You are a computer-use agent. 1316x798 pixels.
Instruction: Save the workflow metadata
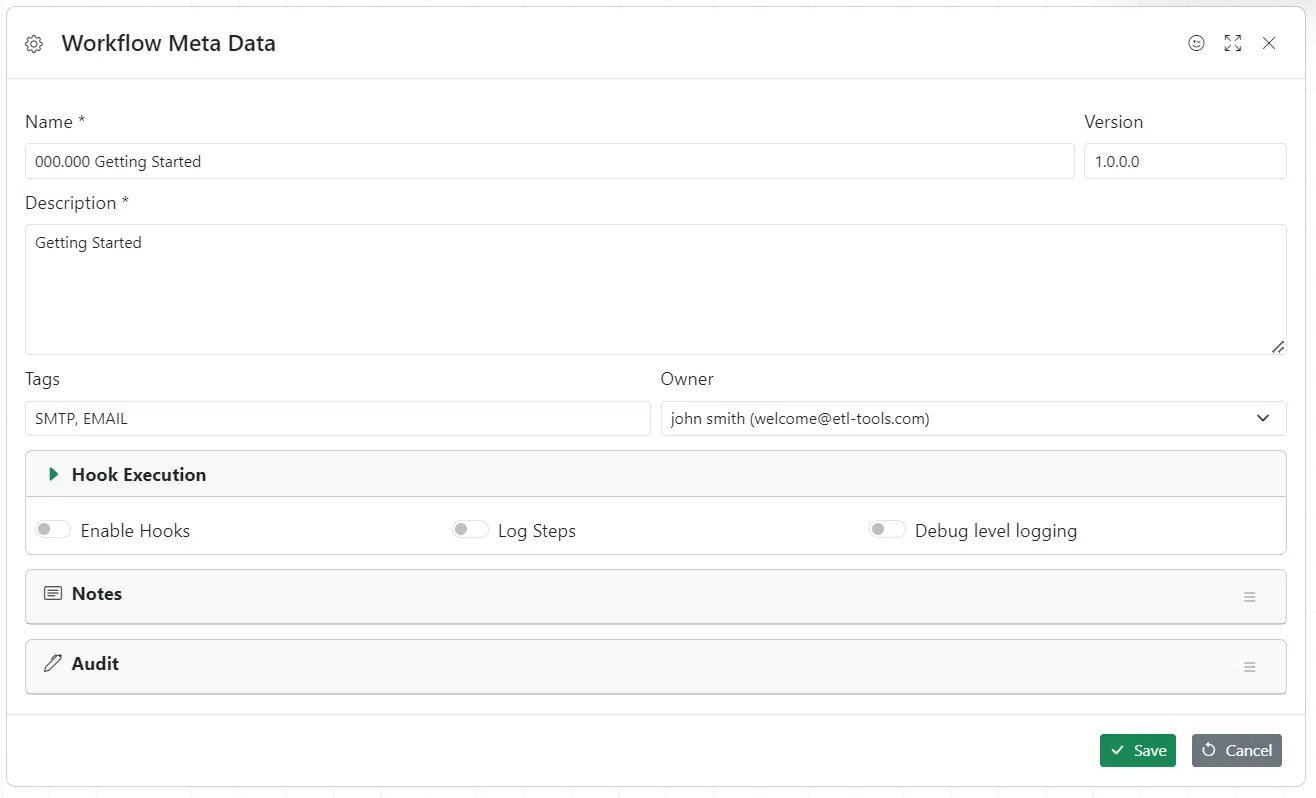(1137, 750)
